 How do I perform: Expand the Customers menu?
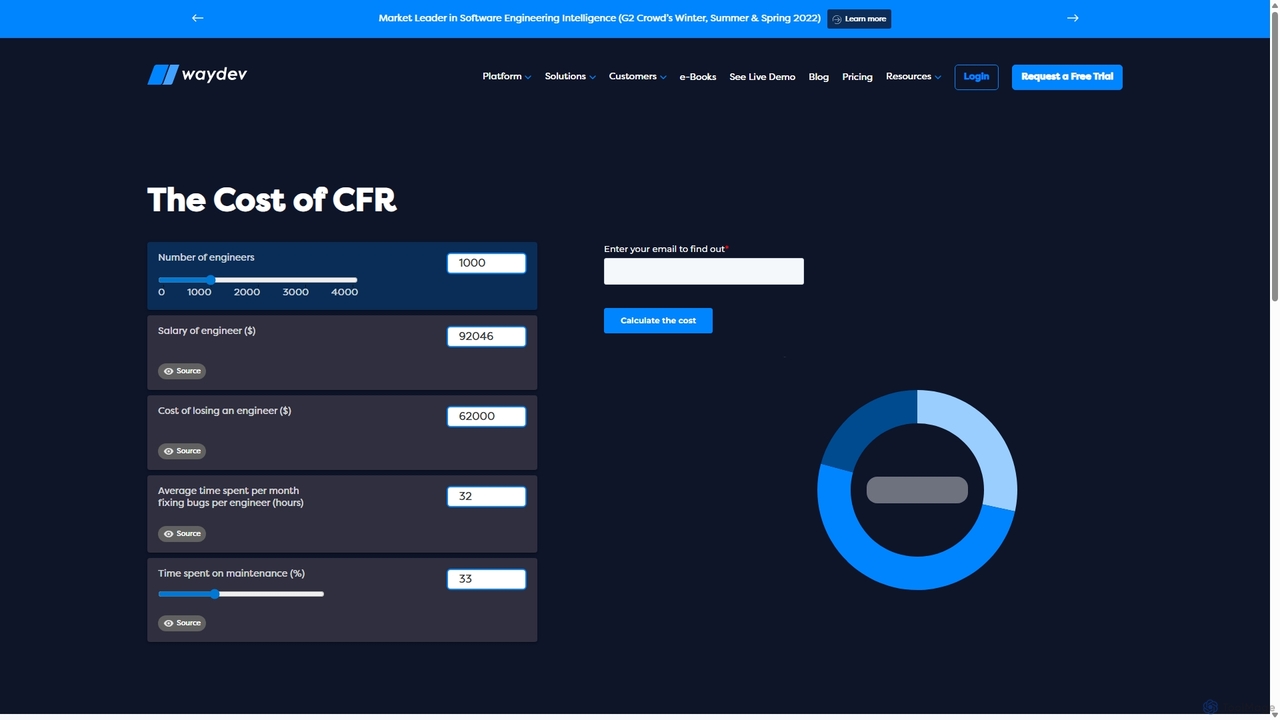pos(637,77)
